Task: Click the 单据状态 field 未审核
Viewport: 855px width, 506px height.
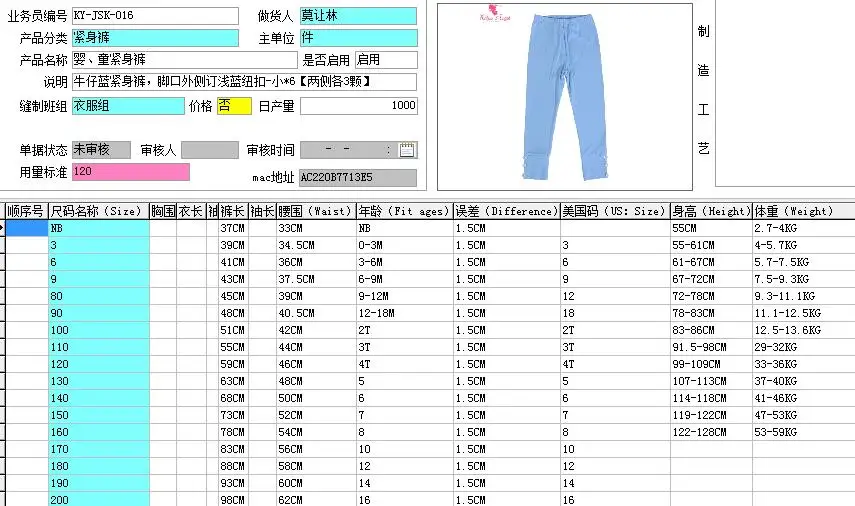Action: coord(101,149)
